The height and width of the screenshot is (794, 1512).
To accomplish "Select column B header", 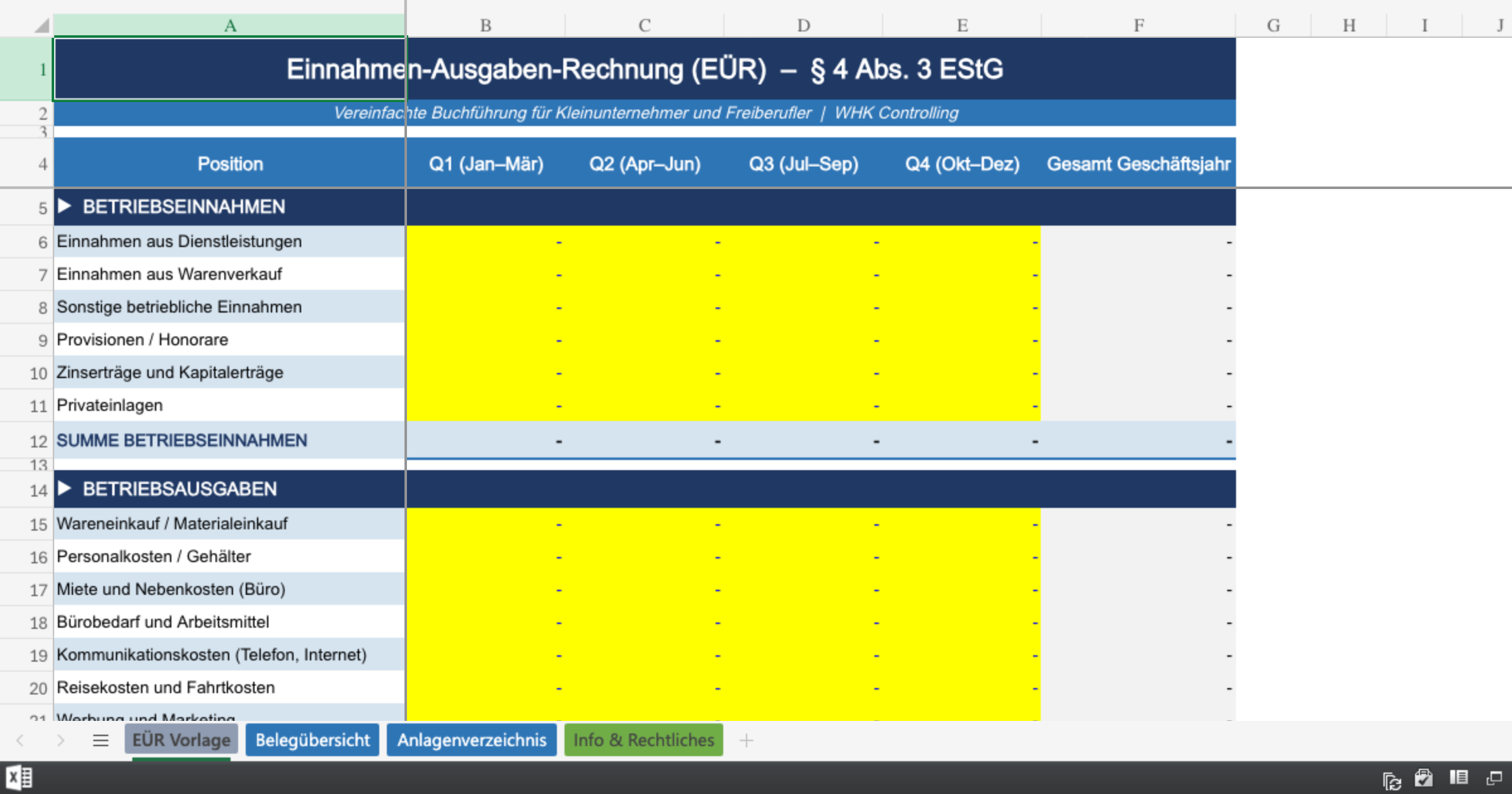I will click(x=486, y=25).
